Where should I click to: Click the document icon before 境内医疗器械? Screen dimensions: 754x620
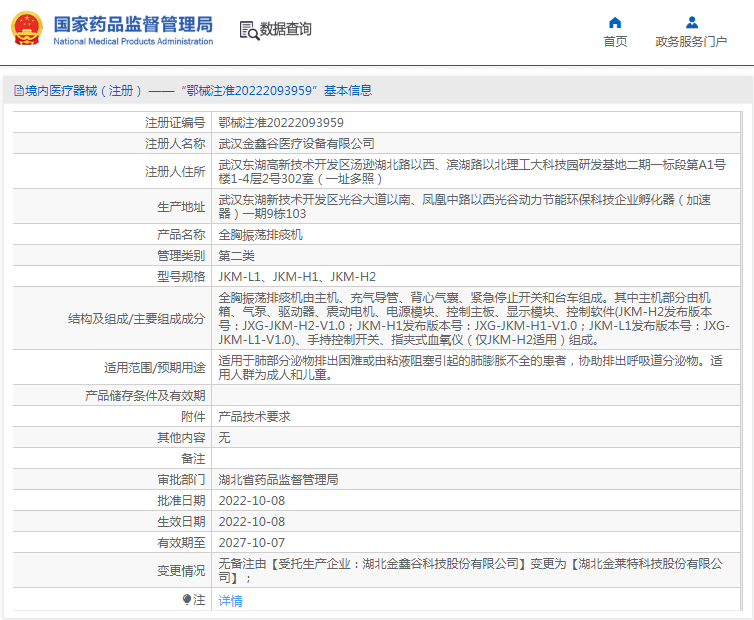(x=19, y=90)
